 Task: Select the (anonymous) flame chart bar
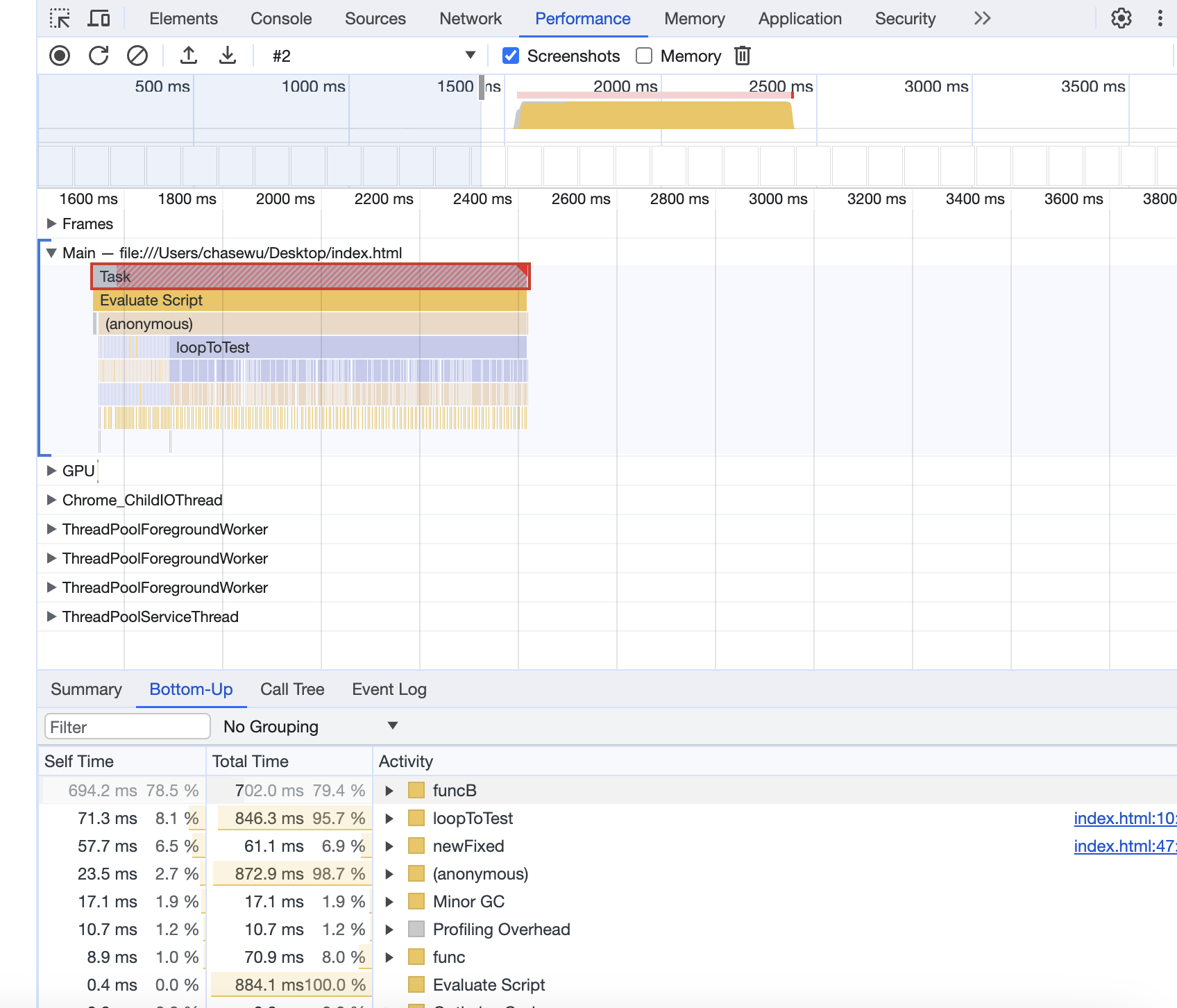coord(312,324)
